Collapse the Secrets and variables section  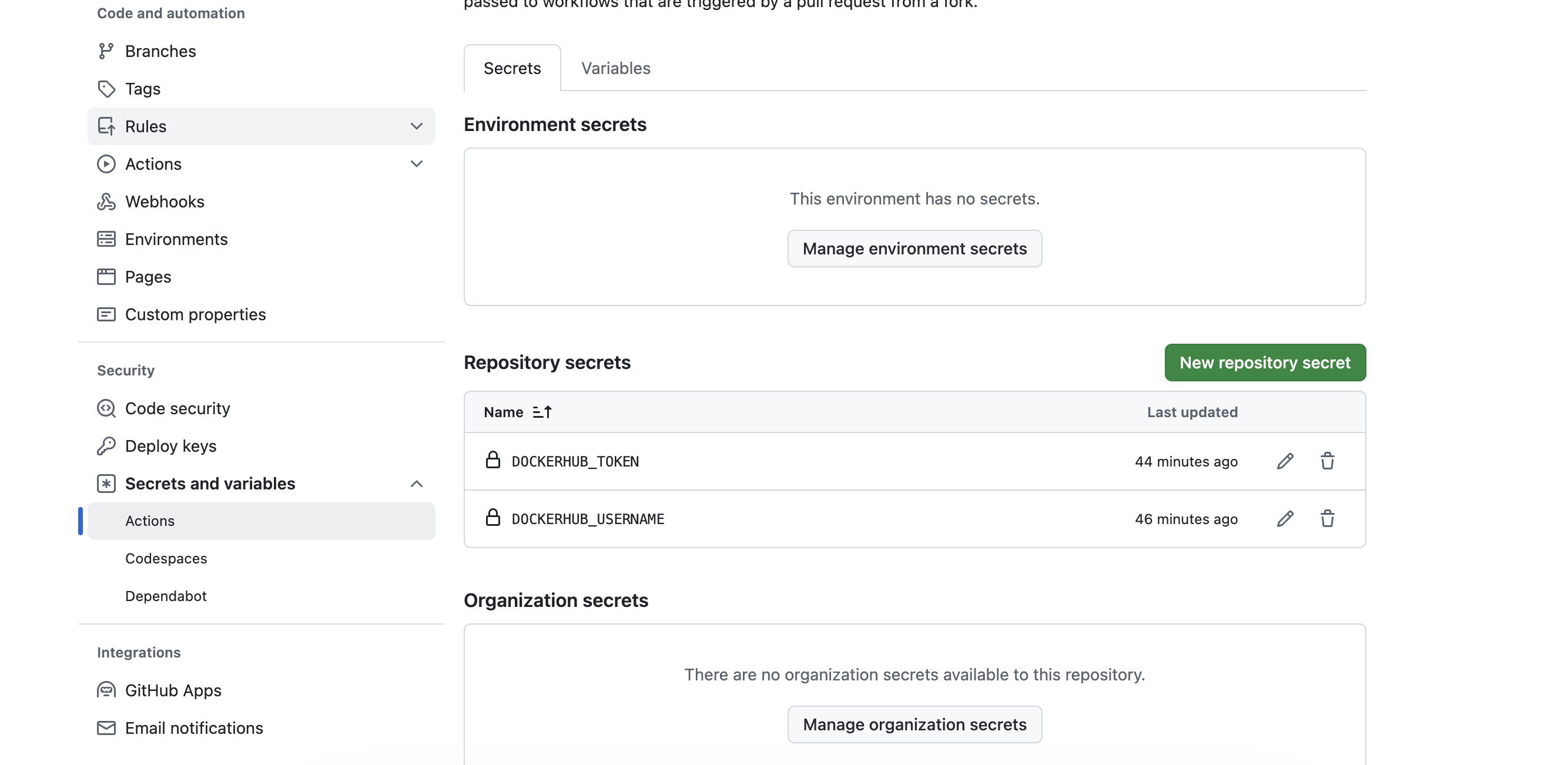click(x=416, y=484)
